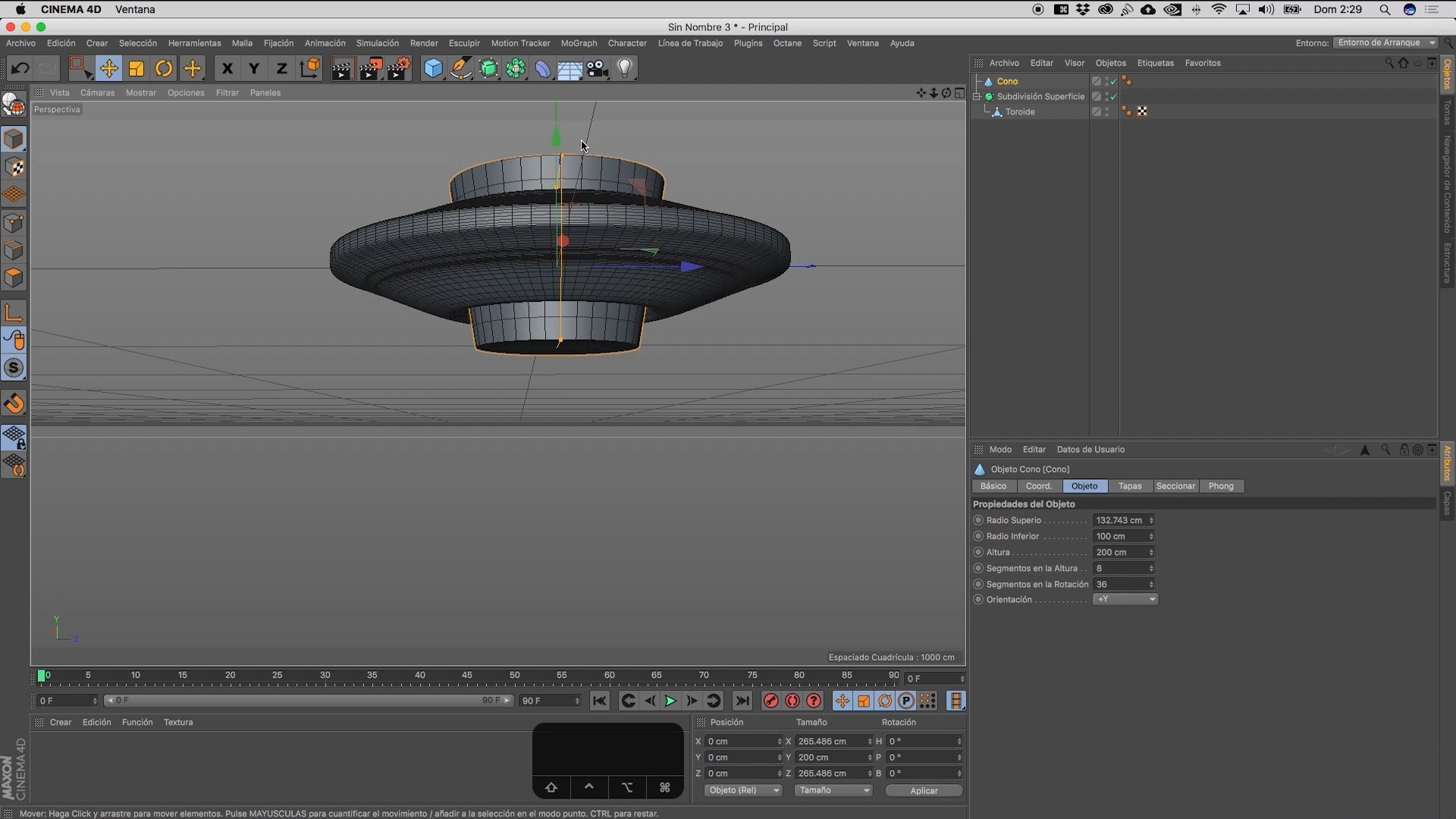Click Record Active Objects red button

click(x=770, y=701)
